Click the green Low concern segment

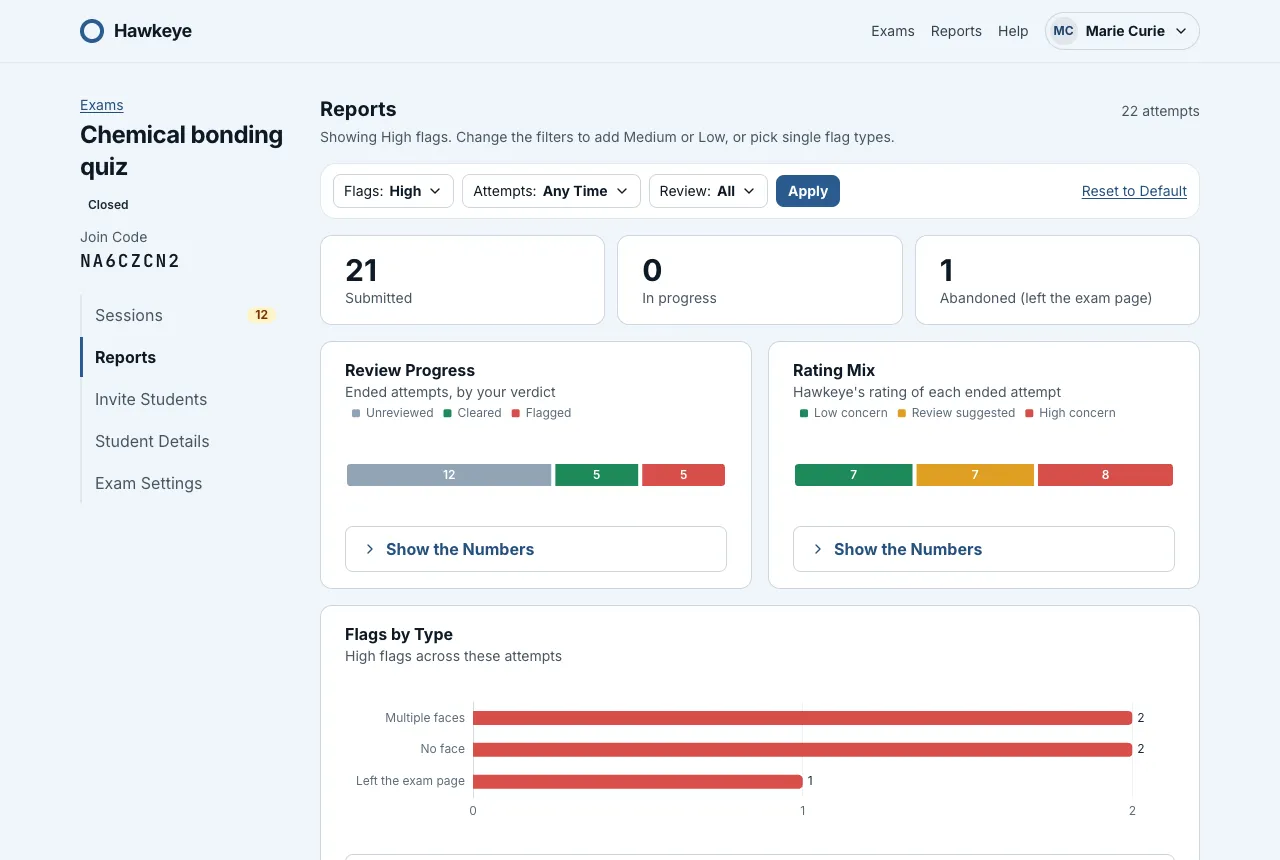click(x=853, y=475)
